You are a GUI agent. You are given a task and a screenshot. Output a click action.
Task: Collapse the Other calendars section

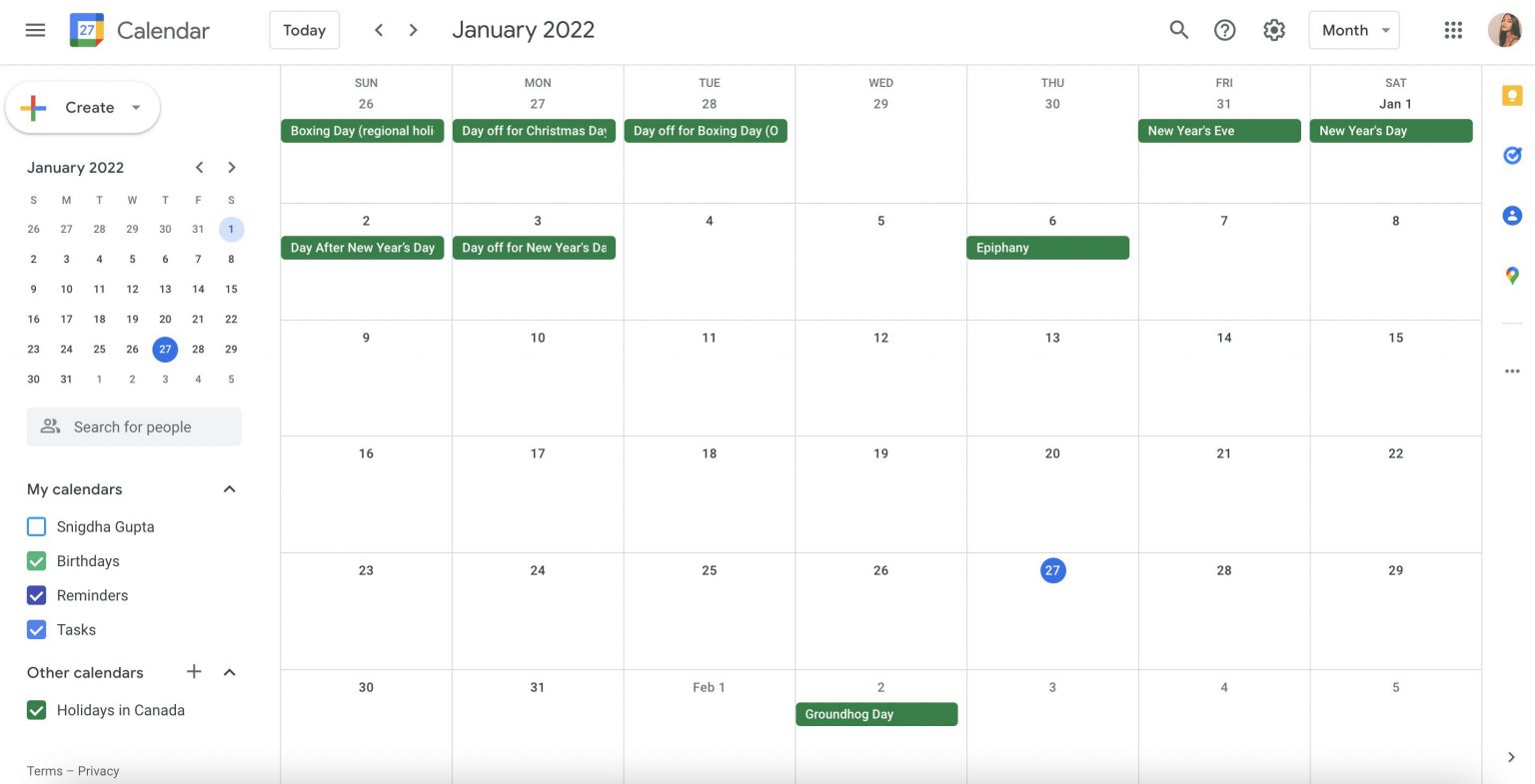click(x=230, y=672)
